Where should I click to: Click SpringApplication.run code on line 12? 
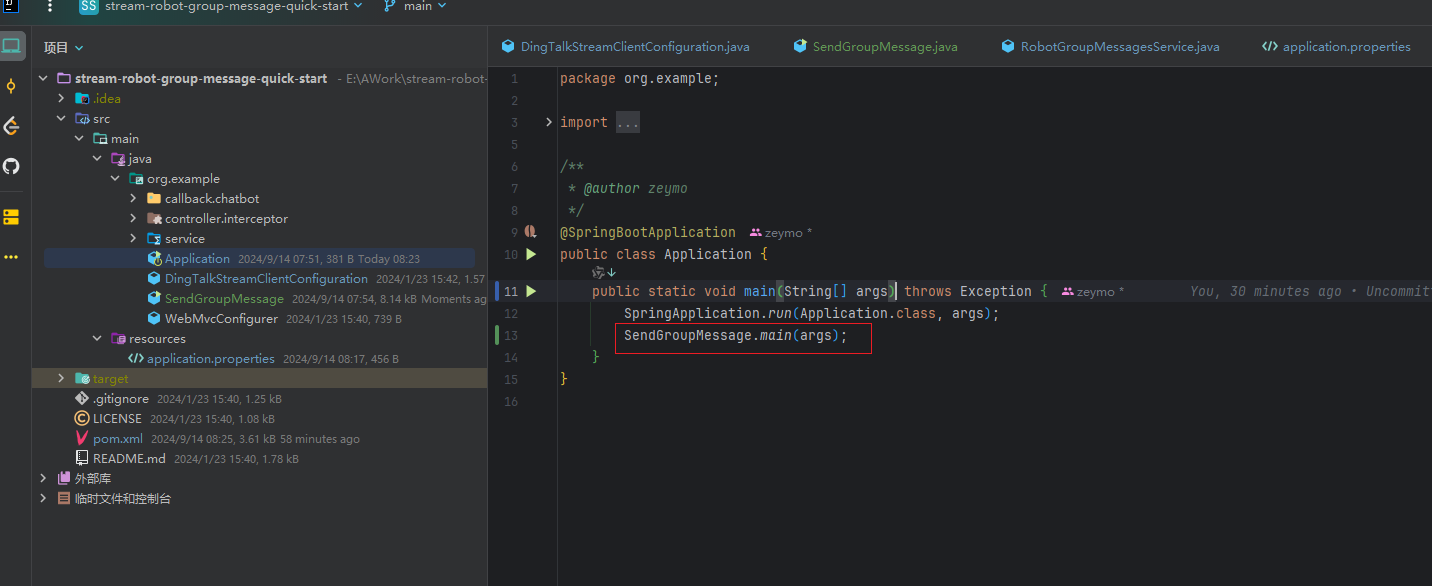pos(811,314)
